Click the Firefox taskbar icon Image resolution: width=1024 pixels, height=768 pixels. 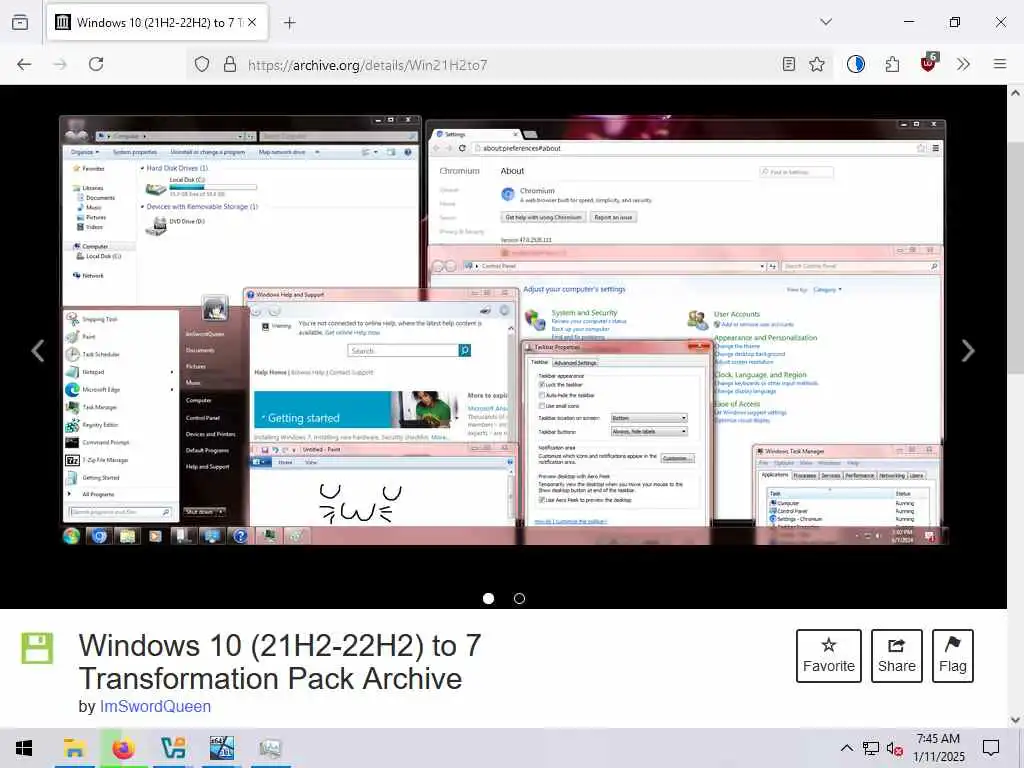123,748
